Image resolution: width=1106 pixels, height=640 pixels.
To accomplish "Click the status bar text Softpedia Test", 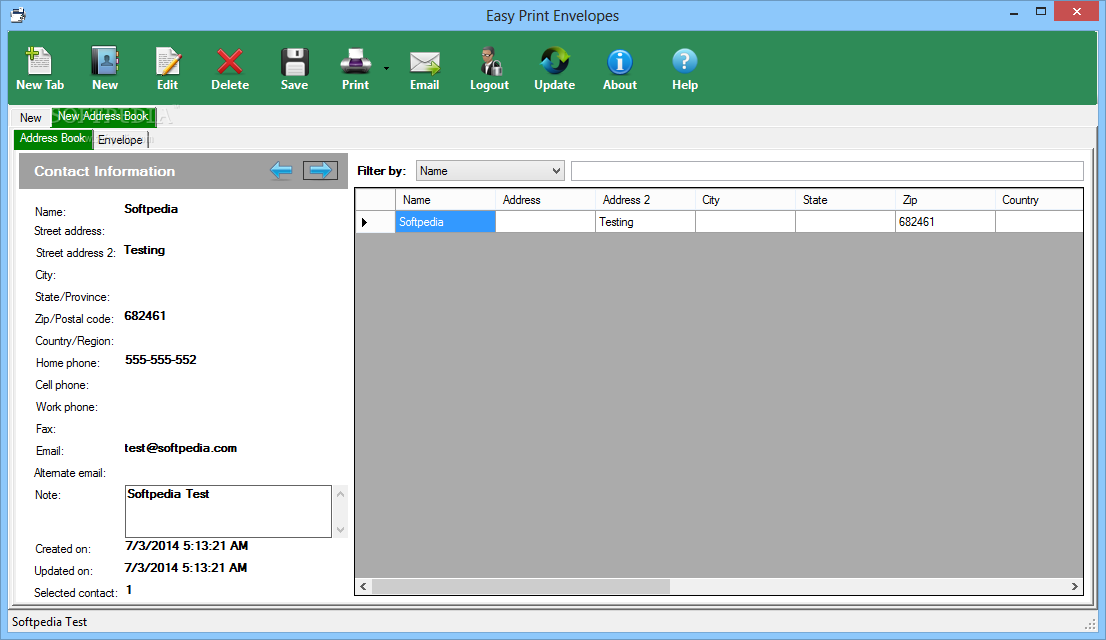I will coord(49,622).
